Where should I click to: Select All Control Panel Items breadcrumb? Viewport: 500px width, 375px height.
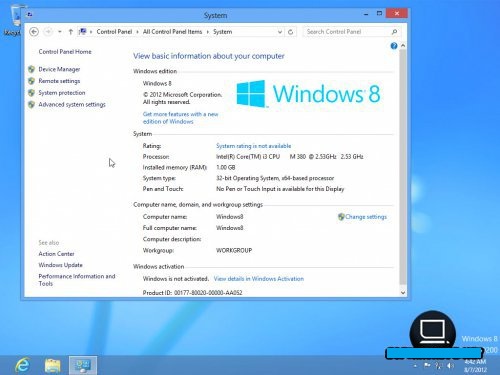click(x=172, y=32)
